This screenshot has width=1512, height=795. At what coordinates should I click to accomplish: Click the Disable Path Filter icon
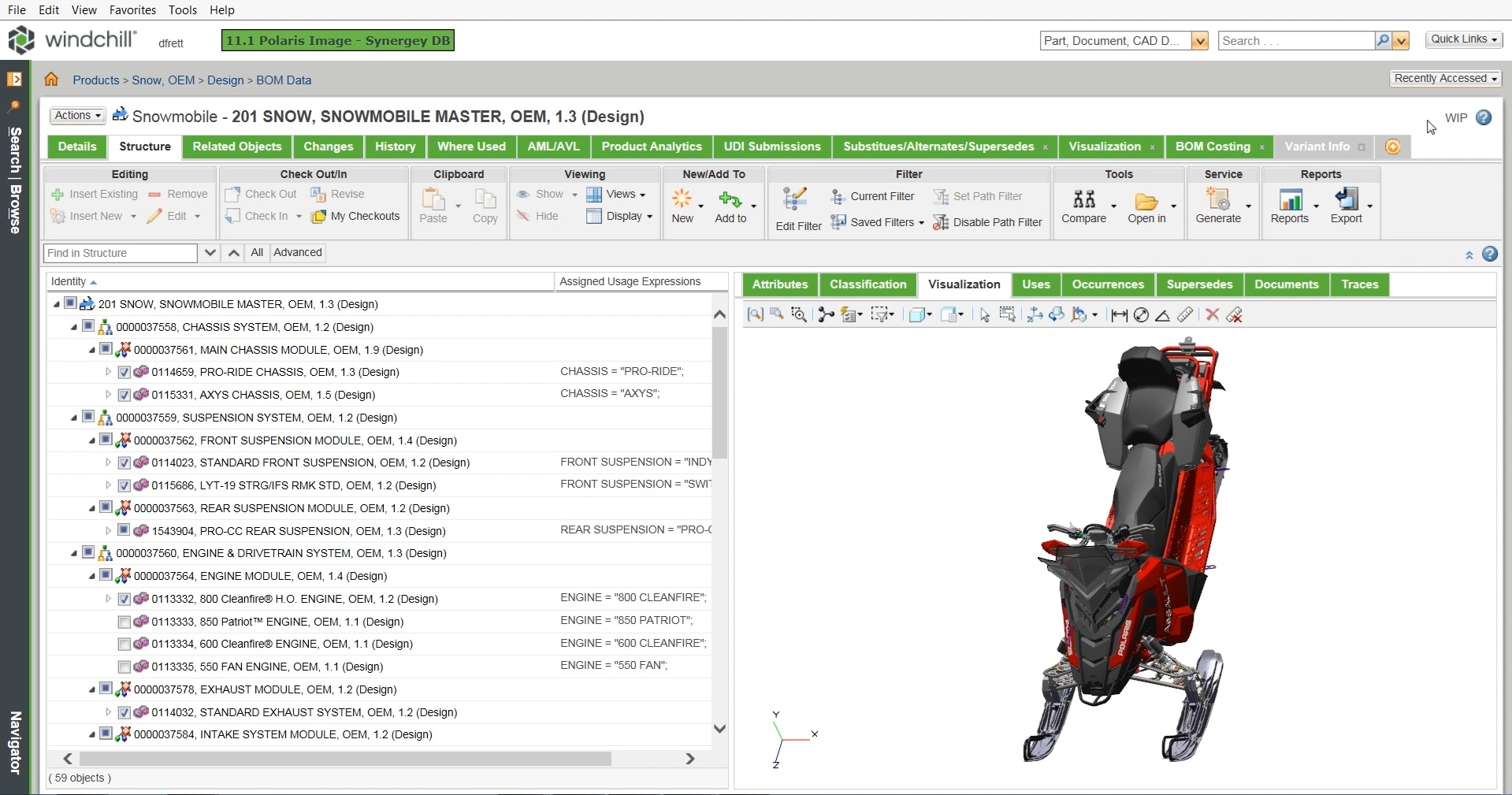(940, 222)
